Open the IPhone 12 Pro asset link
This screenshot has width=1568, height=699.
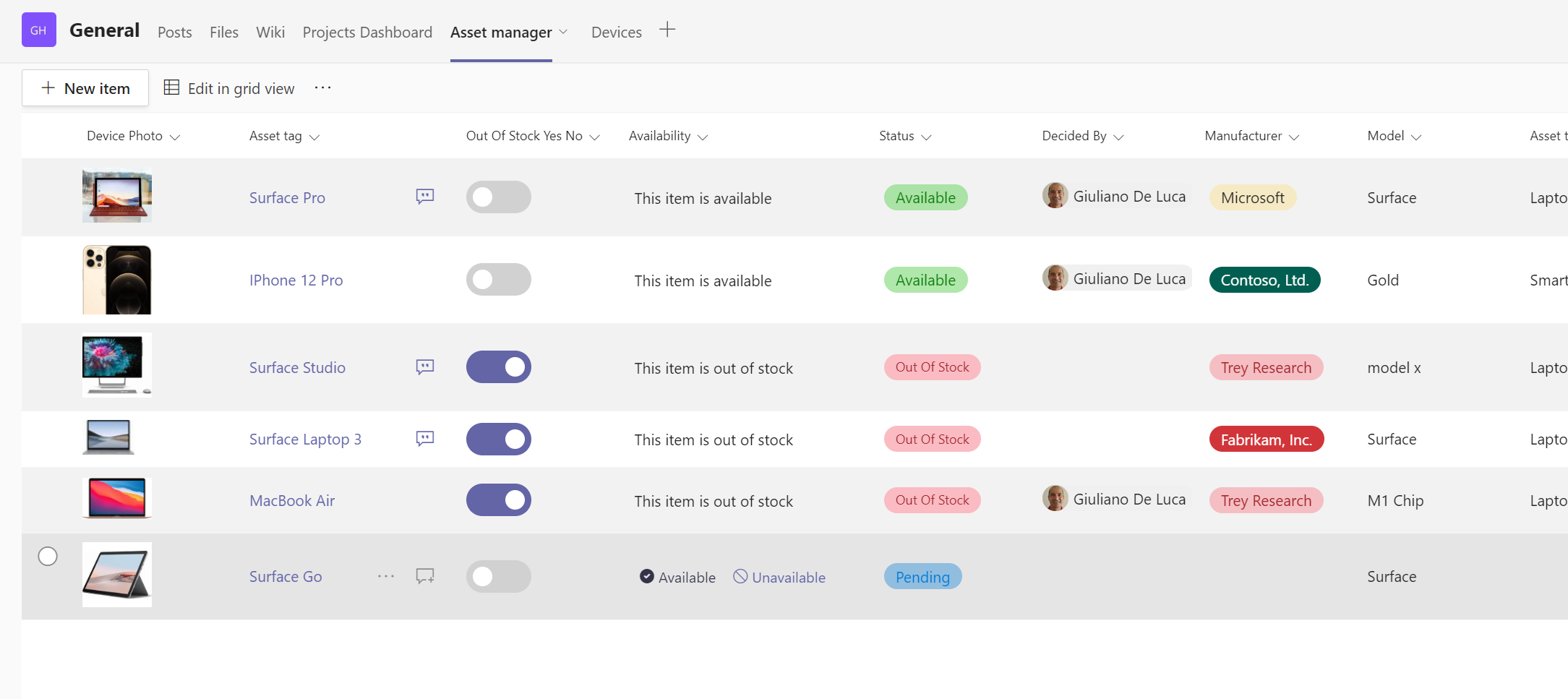pyautogui.click(x=296, y=280)
